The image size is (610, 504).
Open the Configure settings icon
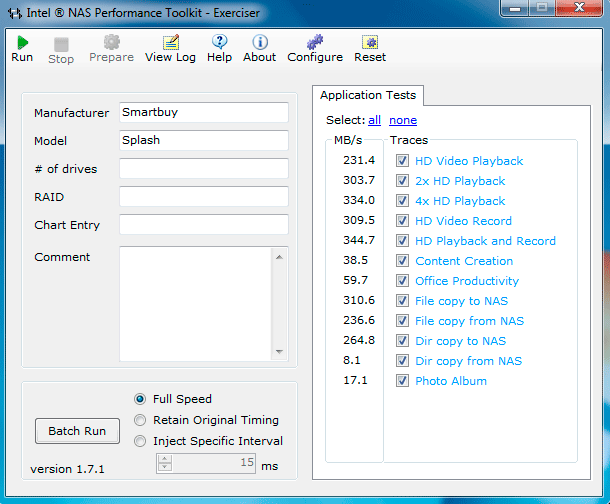tap(315, 43)
